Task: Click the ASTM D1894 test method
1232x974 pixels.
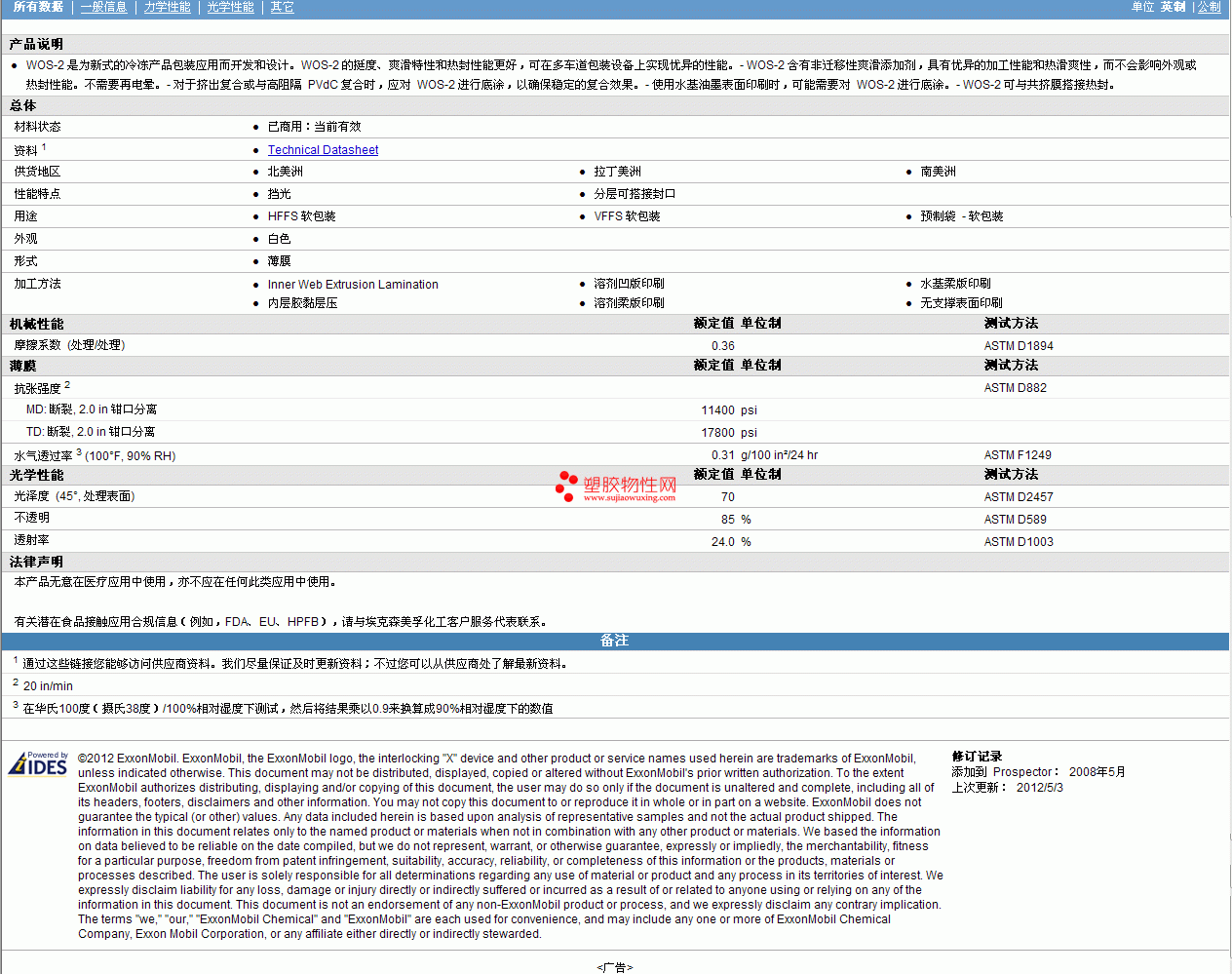Action: pos(1019,346)
